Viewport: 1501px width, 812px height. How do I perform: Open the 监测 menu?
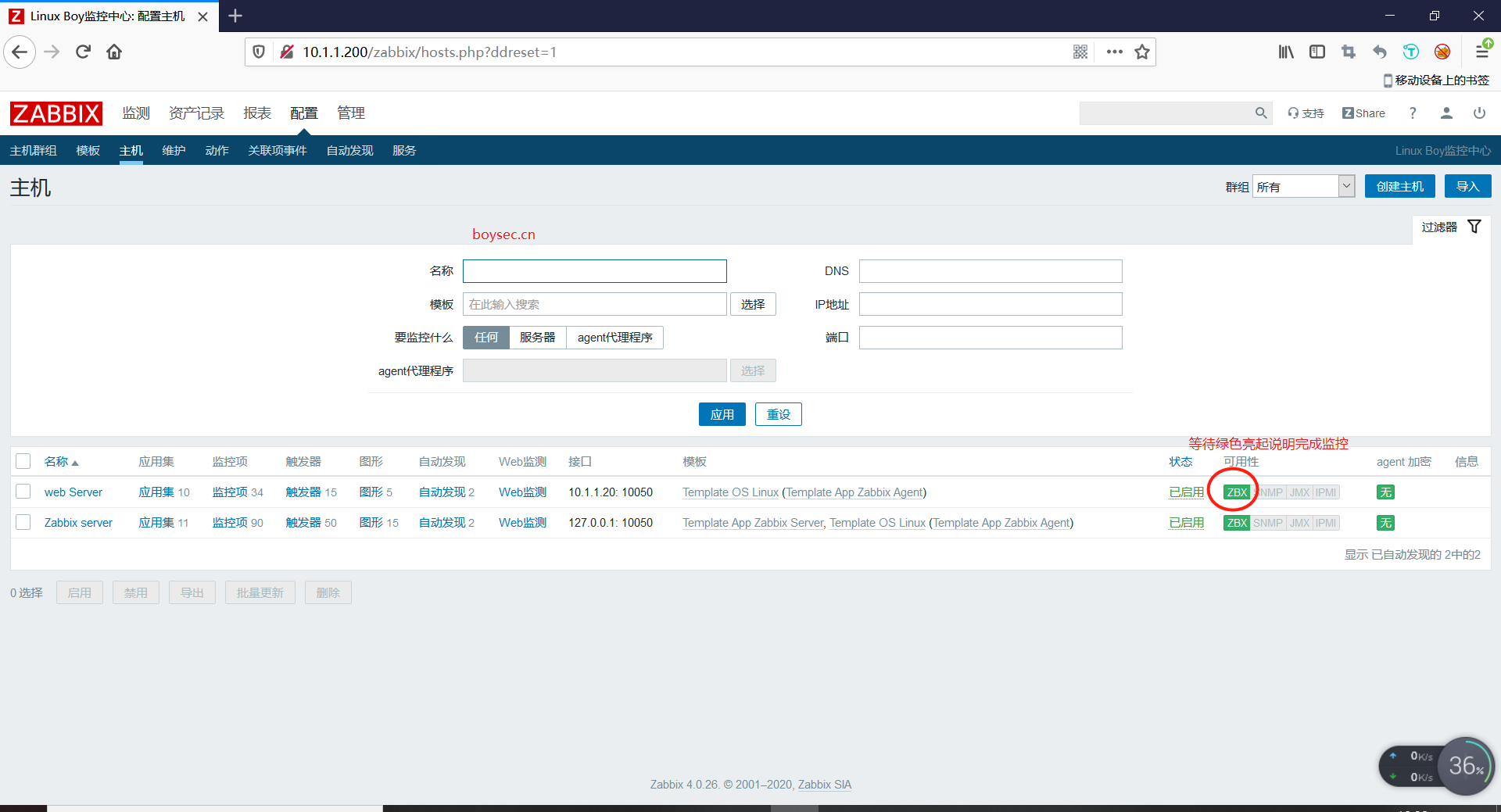(136, 113)
